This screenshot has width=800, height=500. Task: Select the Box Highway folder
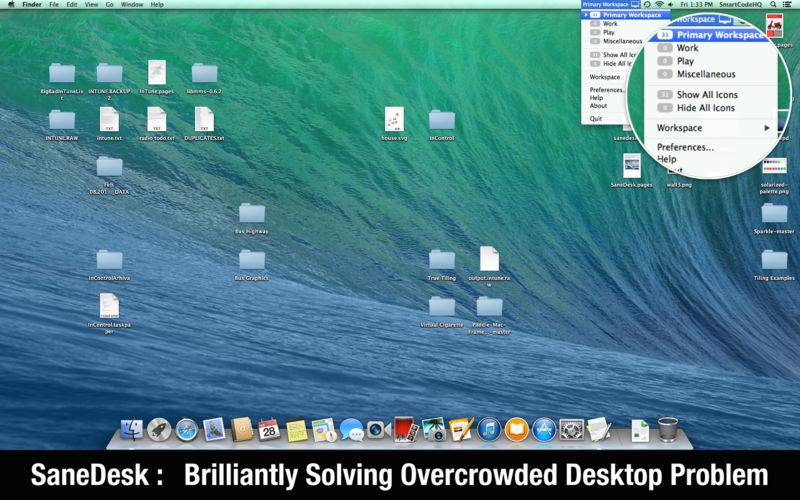pyautogui.click(x=251, y=213)
